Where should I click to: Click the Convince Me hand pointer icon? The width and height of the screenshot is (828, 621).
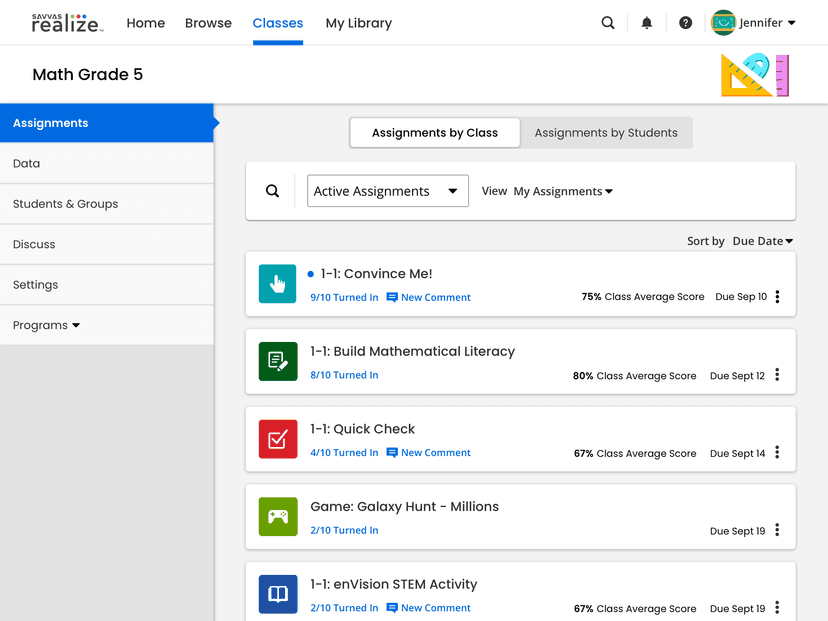pyautogui.click(x=277, y=284)
